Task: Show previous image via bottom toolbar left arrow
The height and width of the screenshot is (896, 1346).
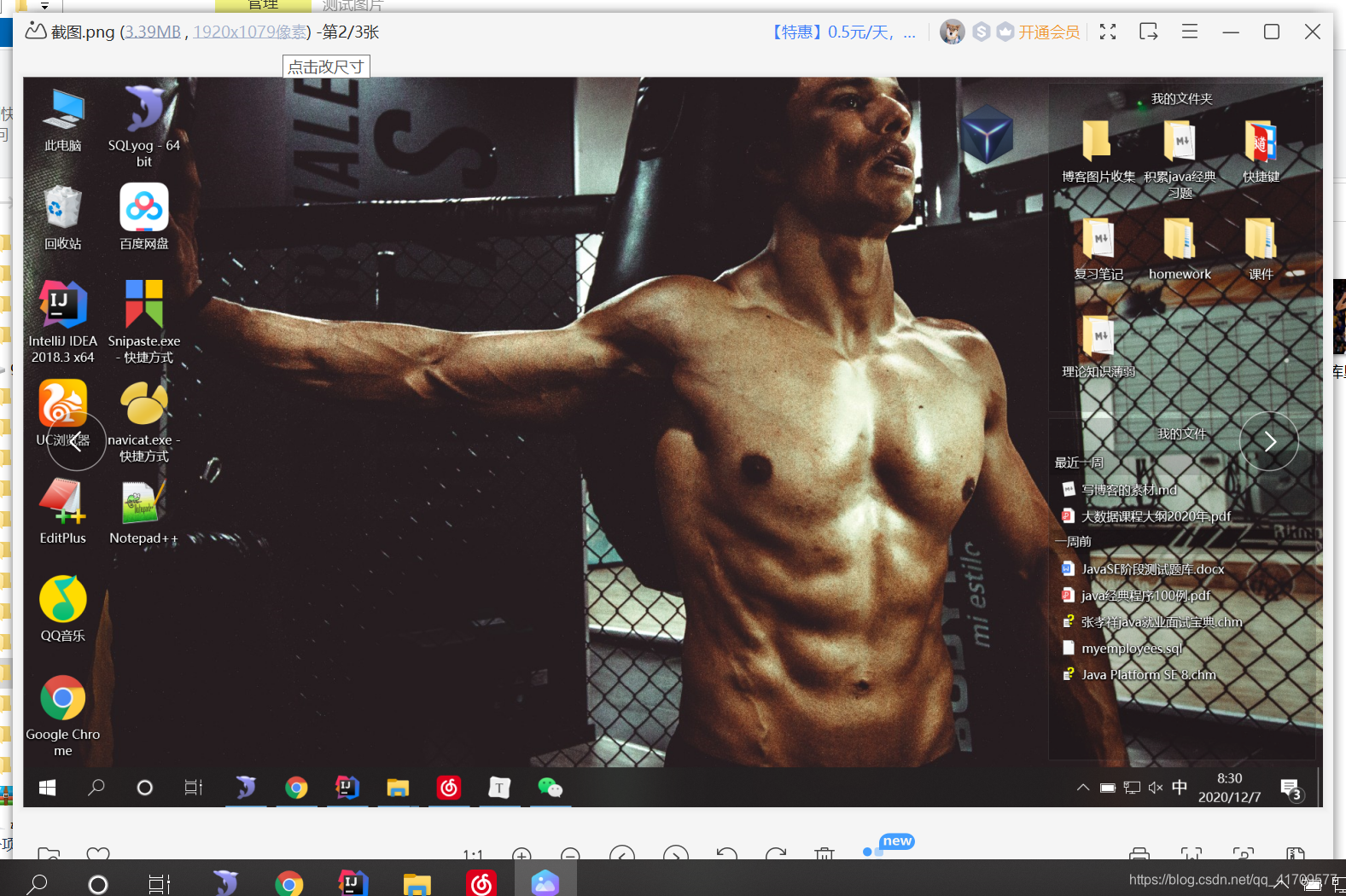Action: (622, 853)
